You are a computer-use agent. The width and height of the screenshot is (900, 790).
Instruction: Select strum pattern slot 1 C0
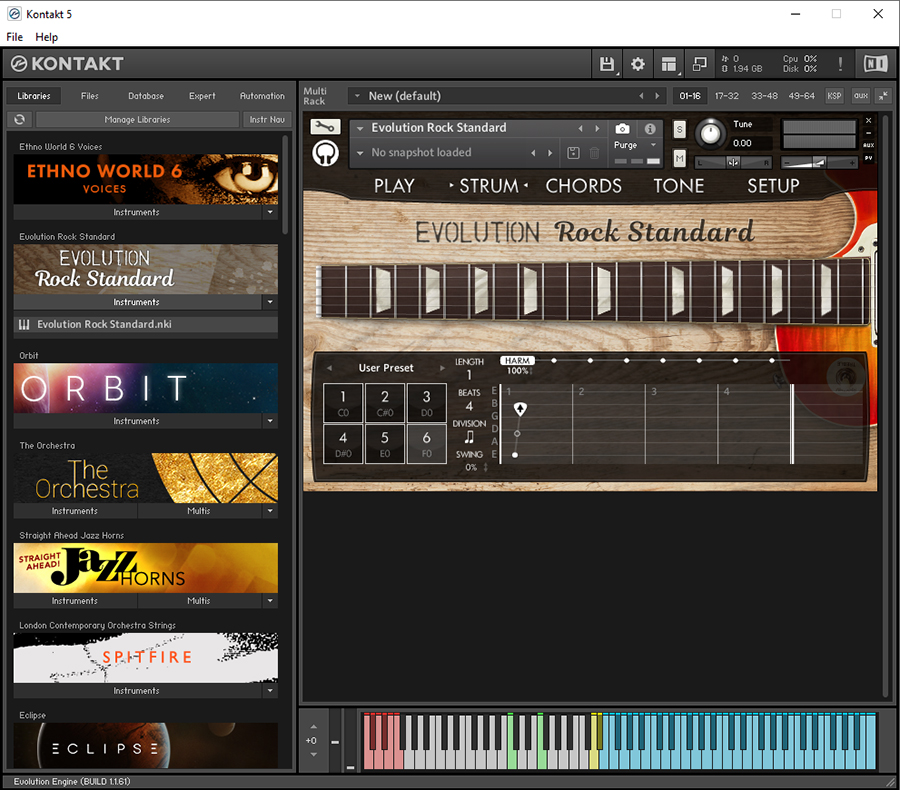point(343,403)
